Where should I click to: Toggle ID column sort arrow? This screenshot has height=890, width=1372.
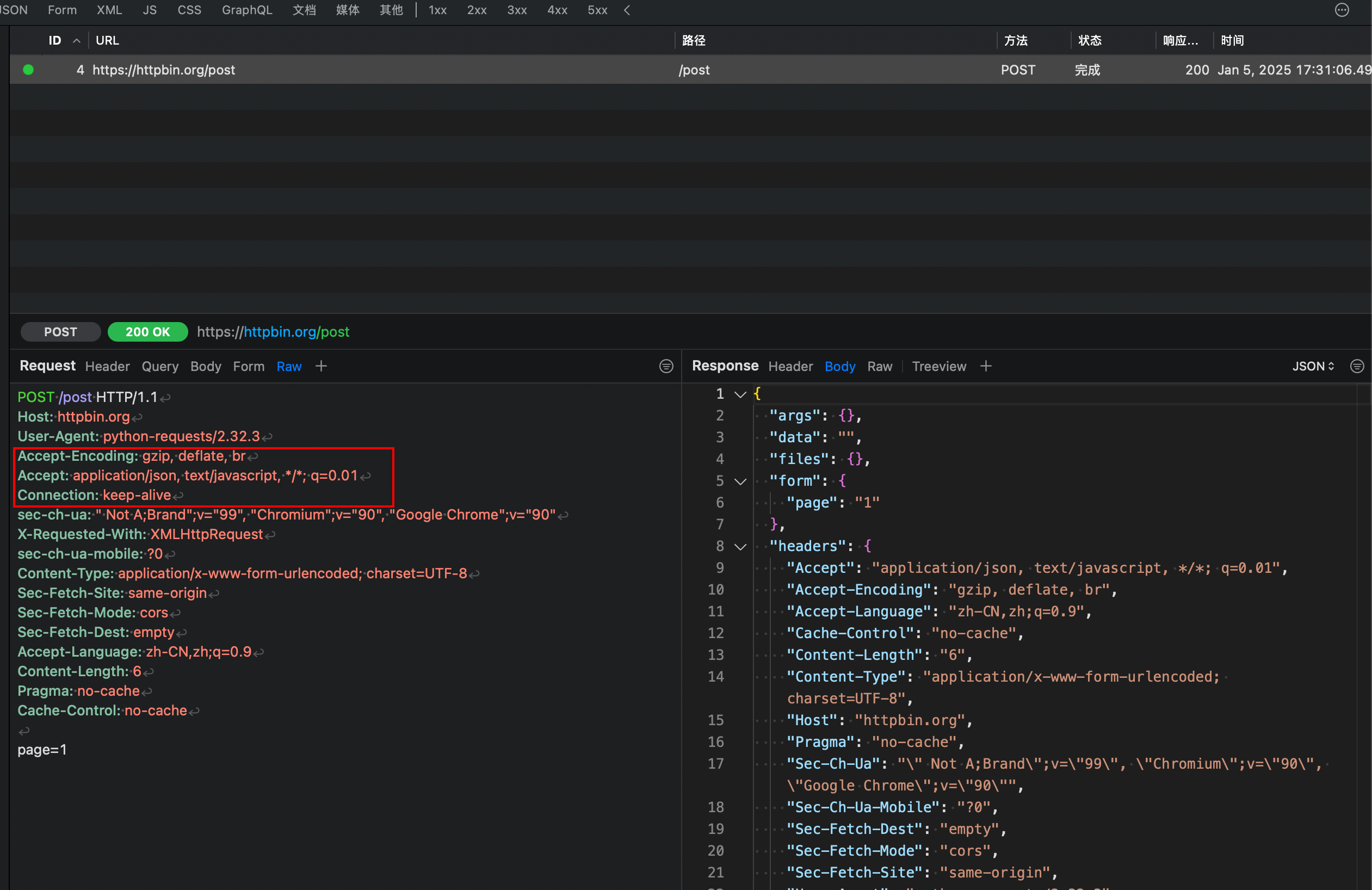pyautogui.click(x=76, y=41)
